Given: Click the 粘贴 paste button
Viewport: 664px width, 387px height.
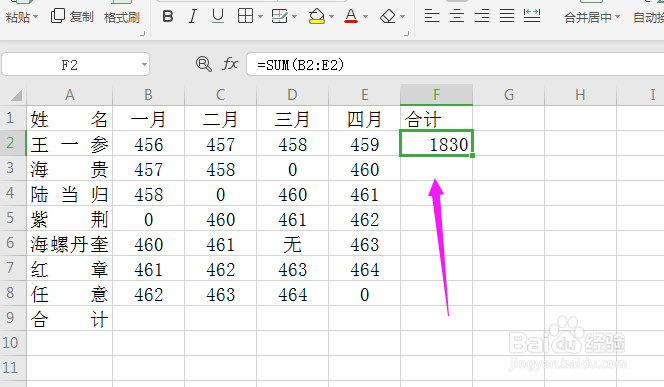Looking at the screenshot, I should [x=18, y=17].
